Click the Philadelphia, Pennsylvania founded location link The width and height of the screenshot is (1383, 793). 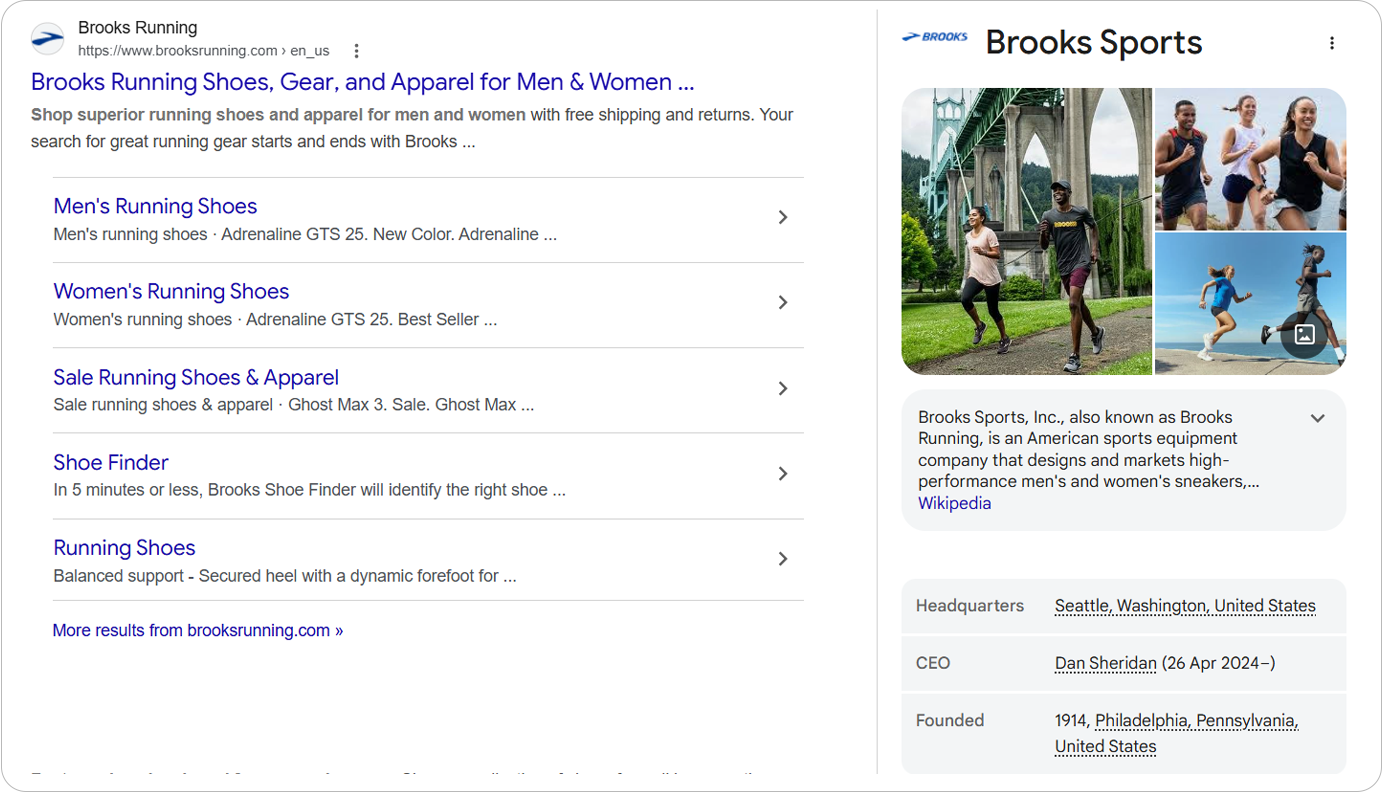click(1196, 720)
